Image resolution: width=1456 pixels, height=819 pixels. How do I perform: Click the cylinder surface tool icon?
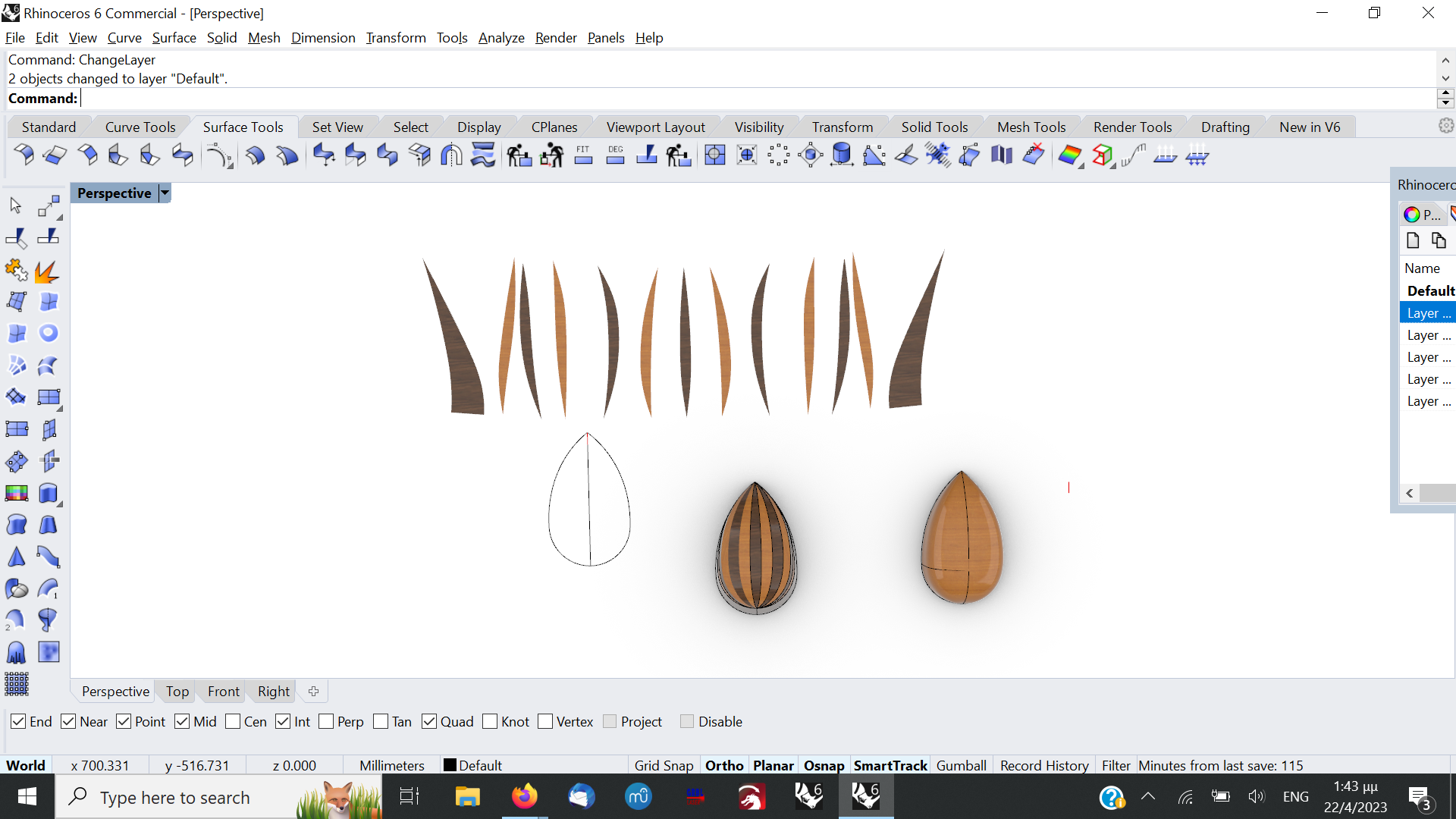coord(842,155)
